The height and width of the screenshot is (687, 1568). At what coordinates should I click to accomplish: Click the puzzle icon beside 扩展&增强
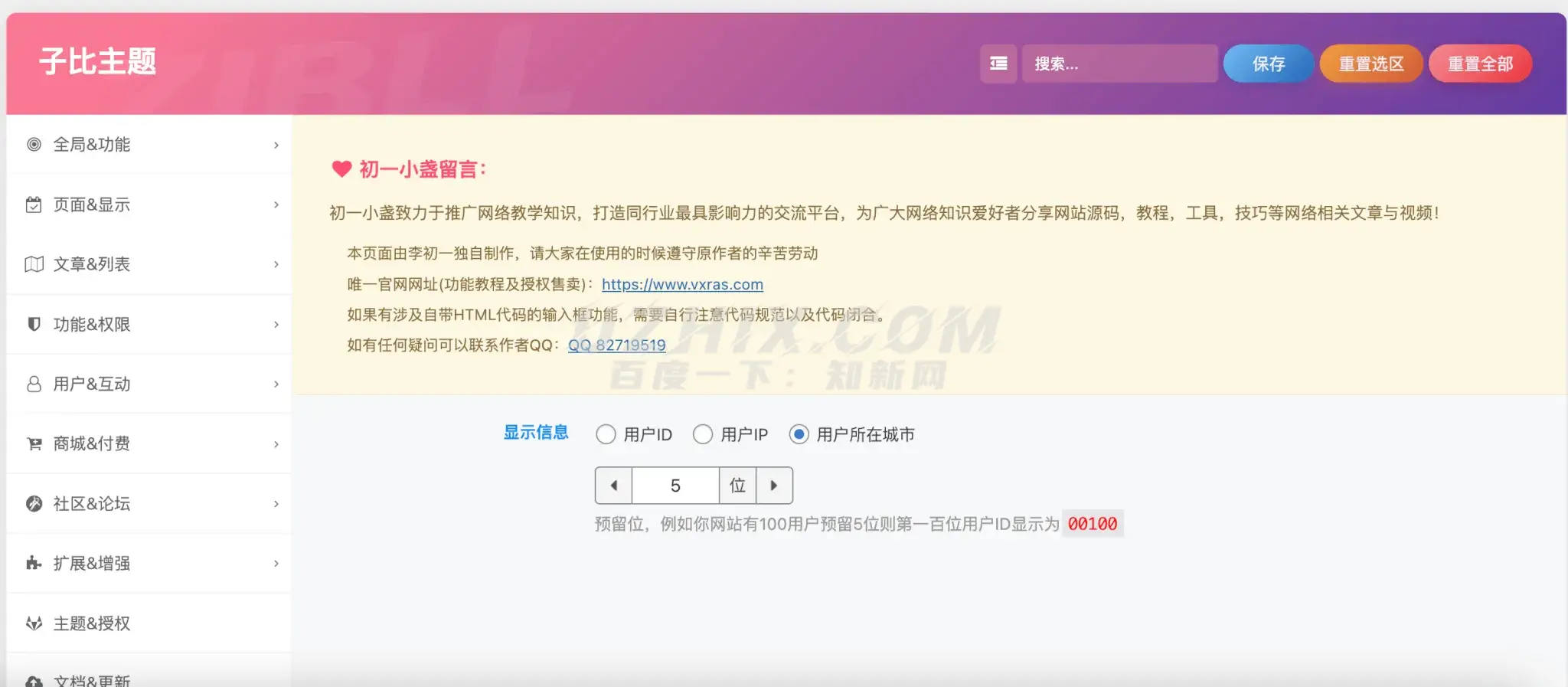pyautogui.click(x=34, y=563)
